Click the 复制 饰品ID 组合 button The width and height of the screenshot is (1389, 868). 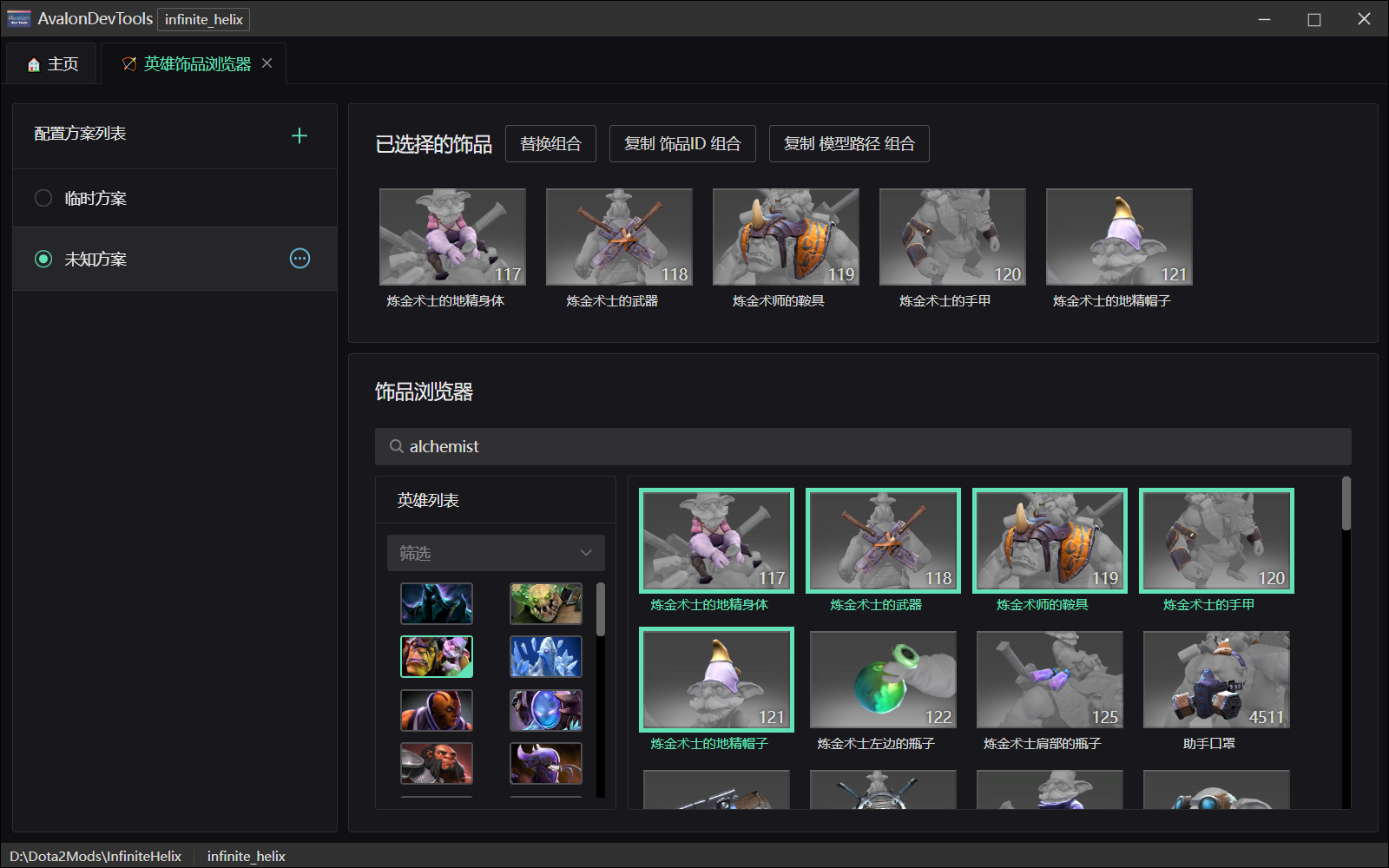coord(682,143)
